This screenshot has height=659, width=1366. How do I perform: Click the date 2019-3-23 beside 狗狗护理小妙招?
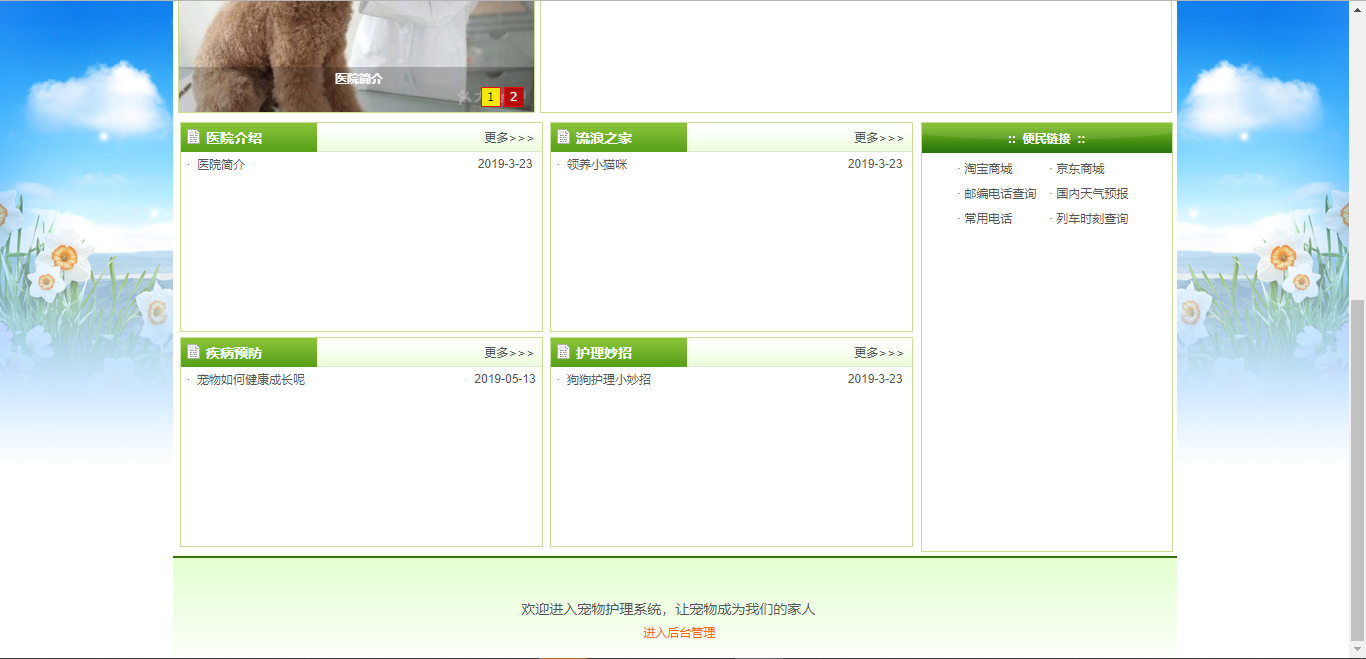(x=875, y=379)
